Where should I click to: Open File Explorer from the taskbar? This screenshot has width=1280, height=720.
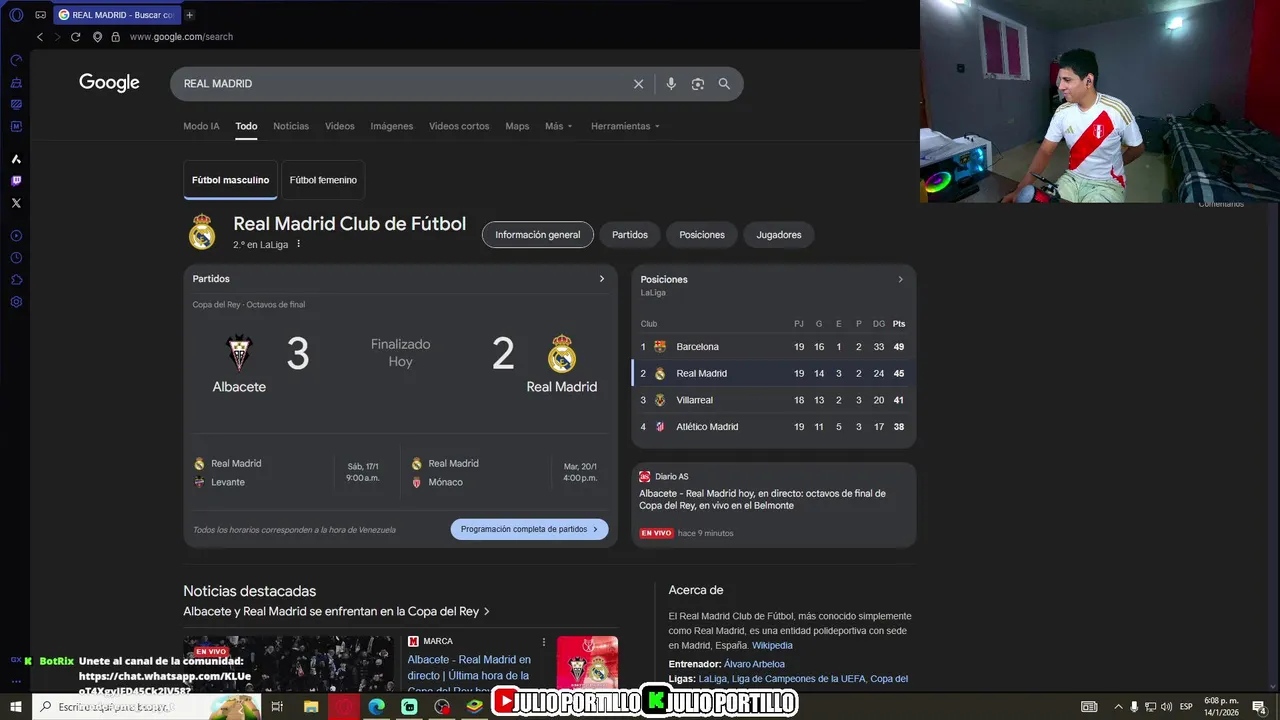(x=311, y=707)
